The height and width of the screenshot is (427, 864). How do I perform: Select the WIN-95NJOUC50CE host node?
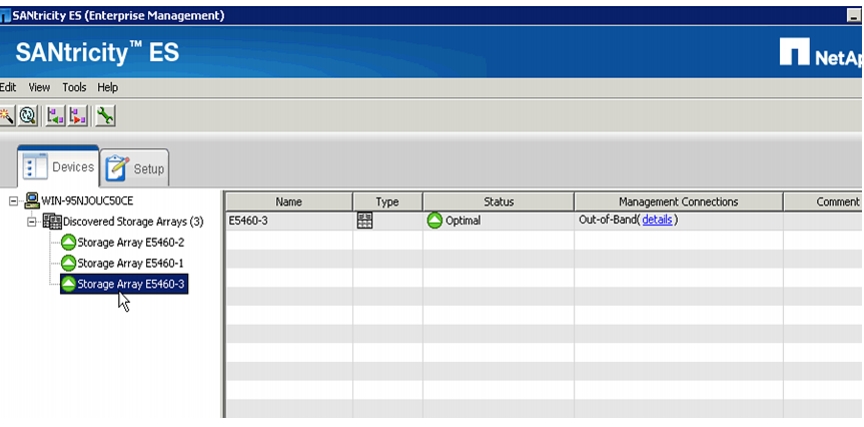[87, 201]
